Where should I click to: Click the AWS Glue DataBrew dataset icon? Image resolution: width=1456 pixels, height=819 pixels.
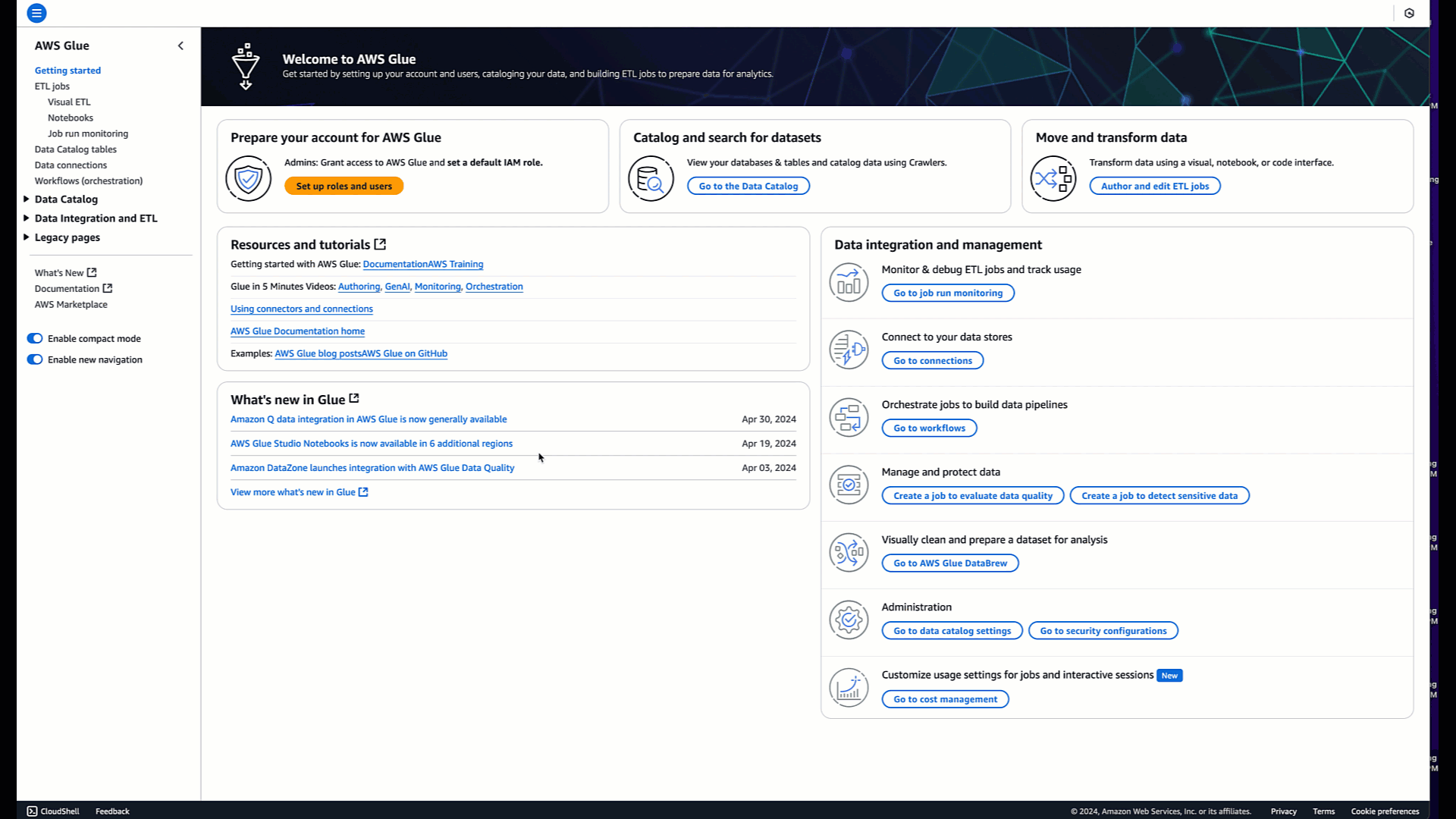pos(848,552)
